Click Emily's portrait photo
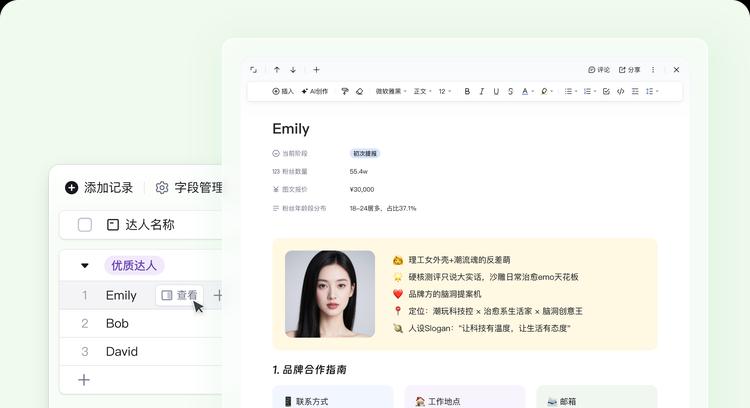The image size is (750, 408). tap(330, 294)
